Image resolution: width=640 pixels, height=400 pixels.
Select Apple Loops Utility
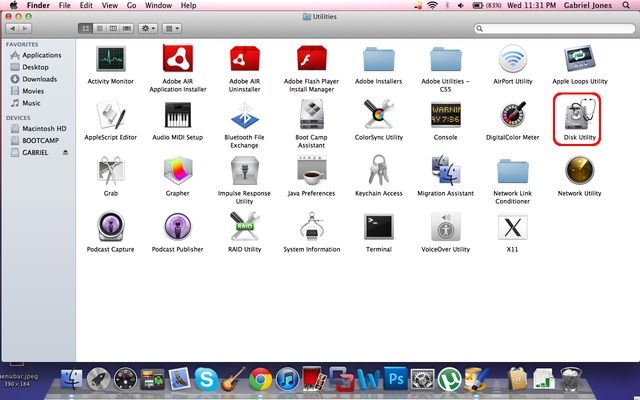[580, 59]
